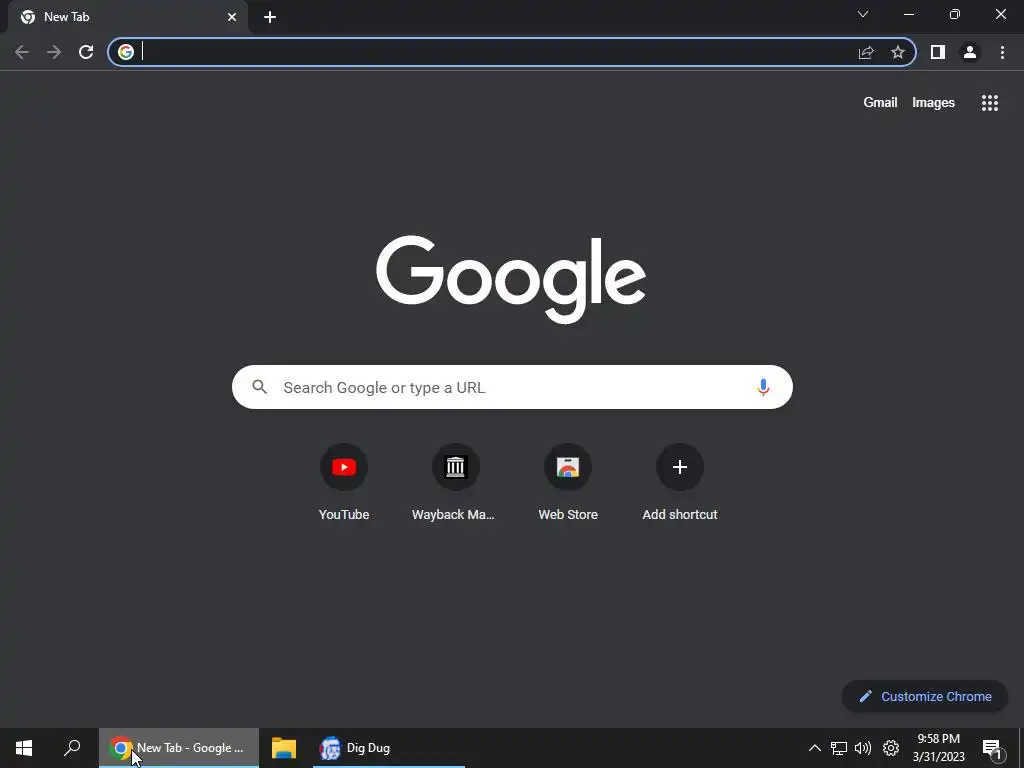Open Google Images link
The height and width of the screenshot is (768, 1024).
933,103
